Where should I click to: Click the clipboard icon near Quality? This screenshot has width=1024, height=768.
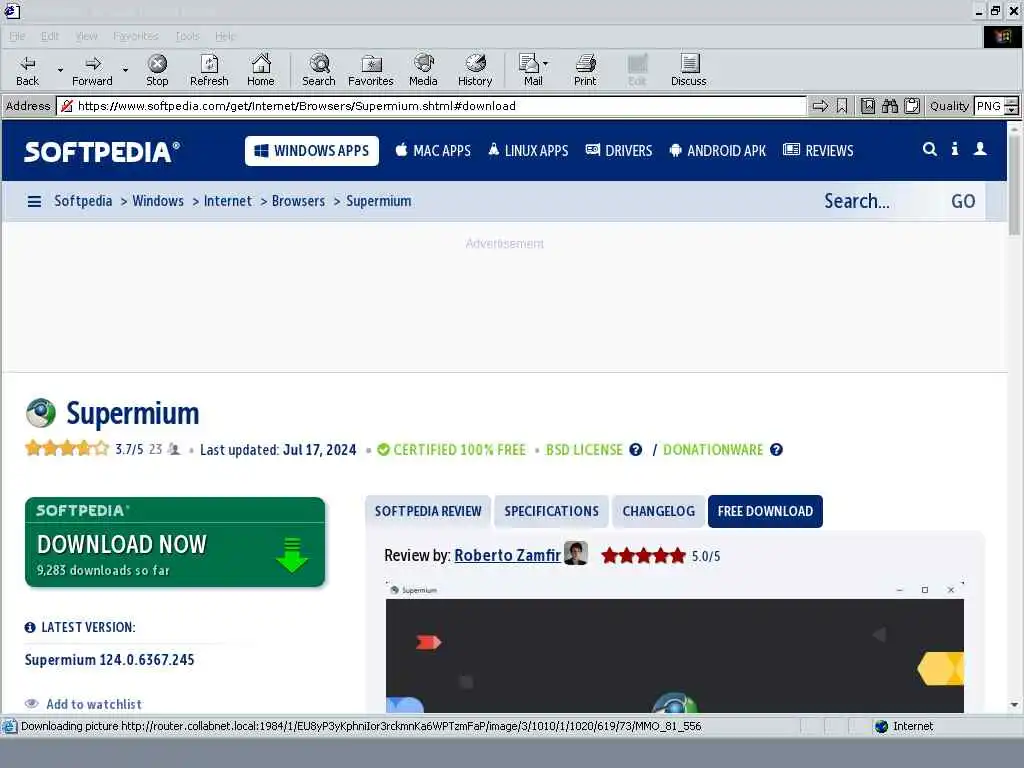point(912,106)
